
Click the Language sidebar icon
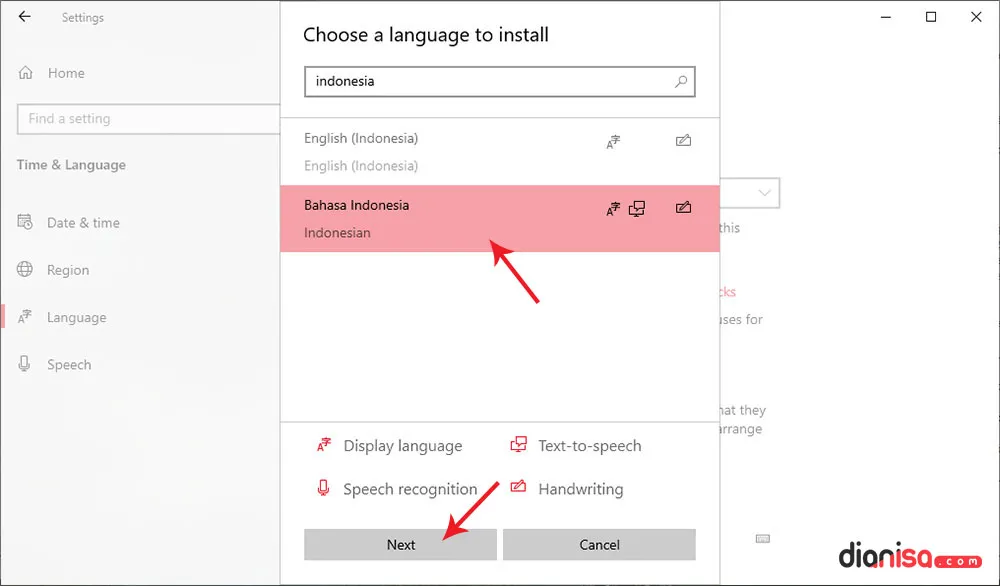tap(26, 317)
